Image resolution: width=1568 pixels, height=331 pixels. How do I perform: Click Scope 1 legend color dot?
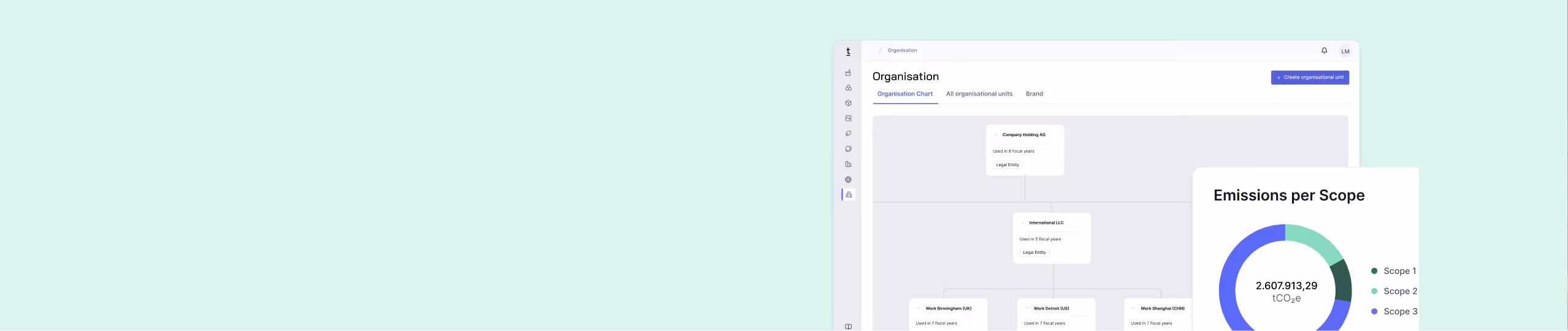tap(1374, 271)
